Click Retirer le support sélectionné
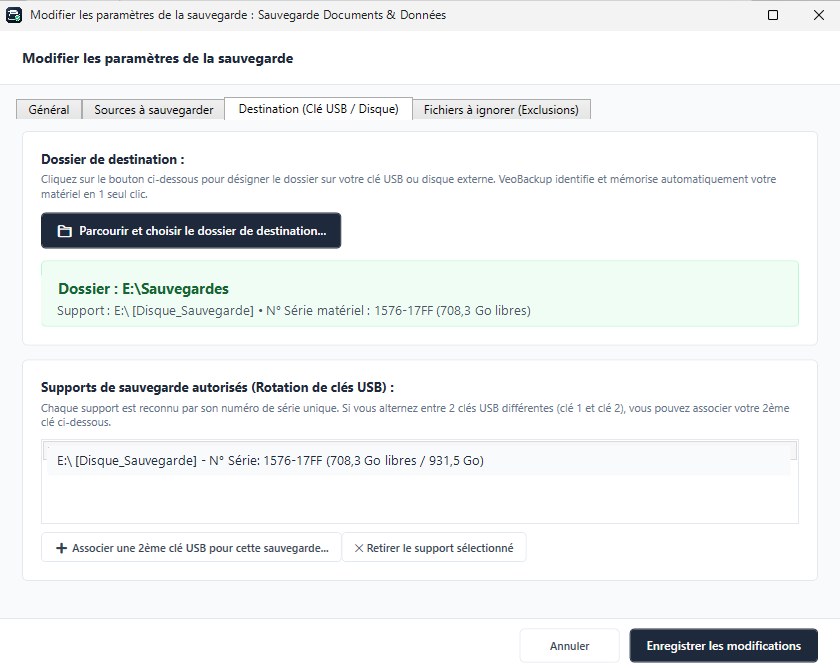 click(434, 547)
